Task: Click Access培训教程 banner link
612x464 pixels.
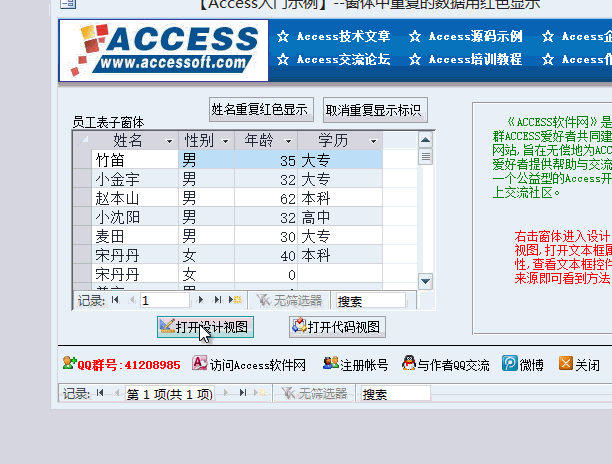Action: (x=466, y=59)
